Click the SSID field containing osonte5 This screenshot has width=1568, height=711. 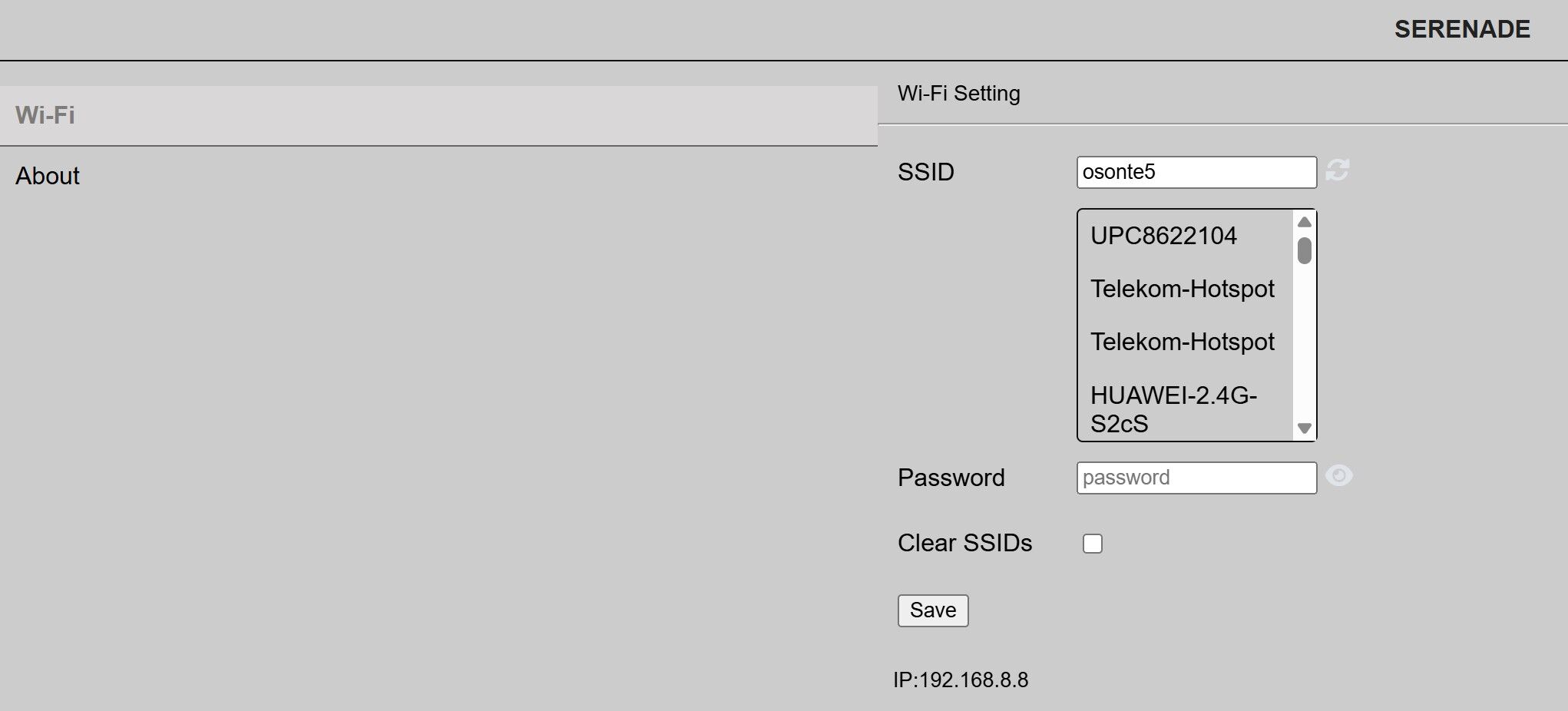pos(1196,172)
